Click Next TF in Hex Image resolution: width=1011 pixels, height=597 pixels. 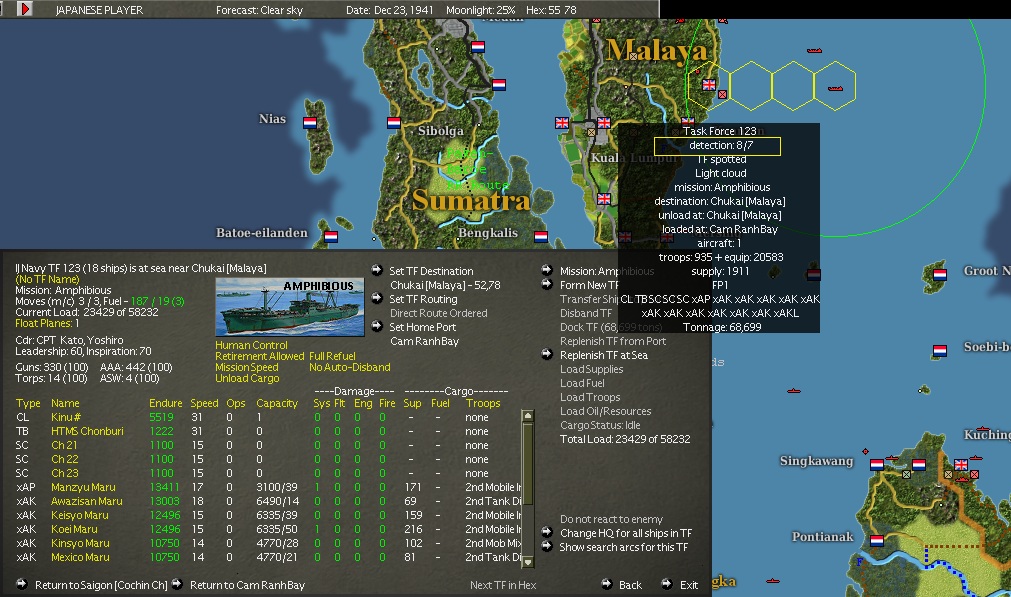[503, 585]
